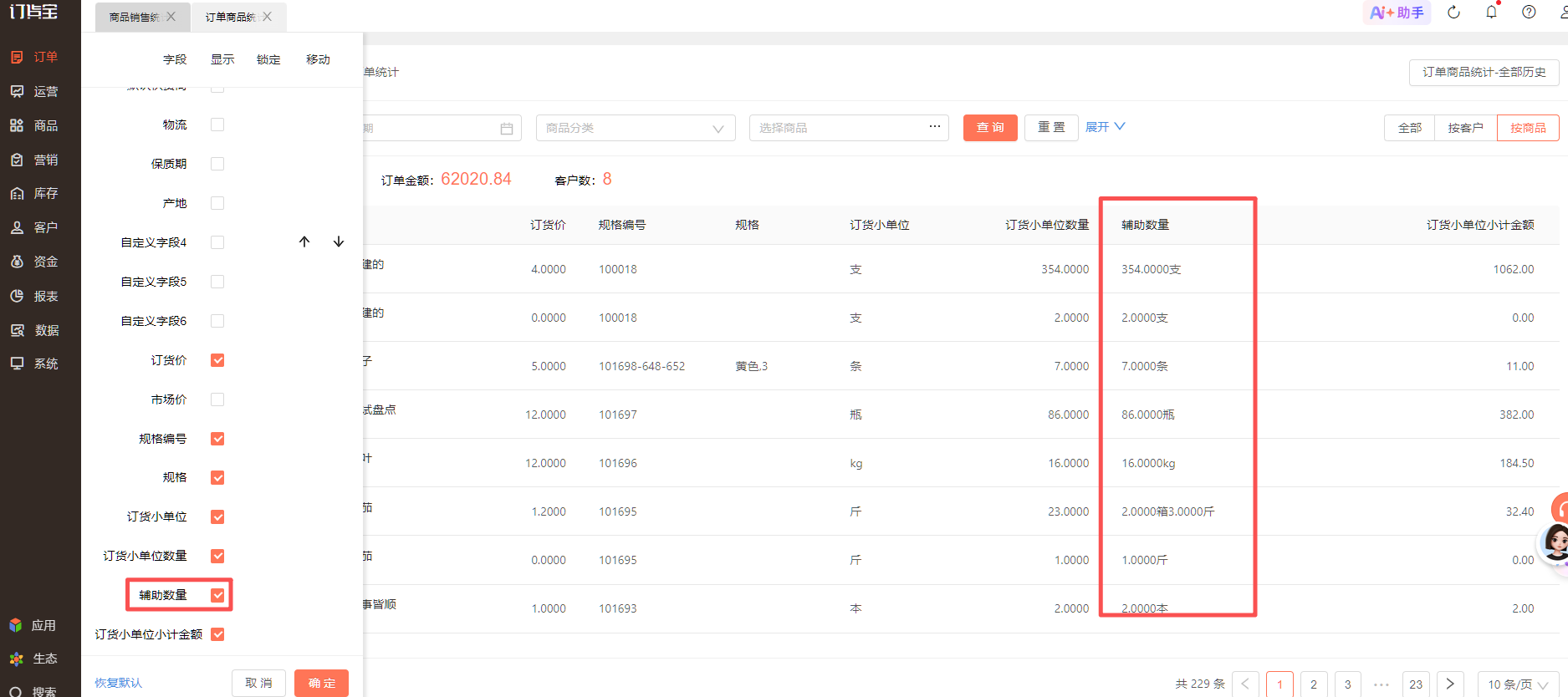Open the notifications bell

pos(1491,12)
